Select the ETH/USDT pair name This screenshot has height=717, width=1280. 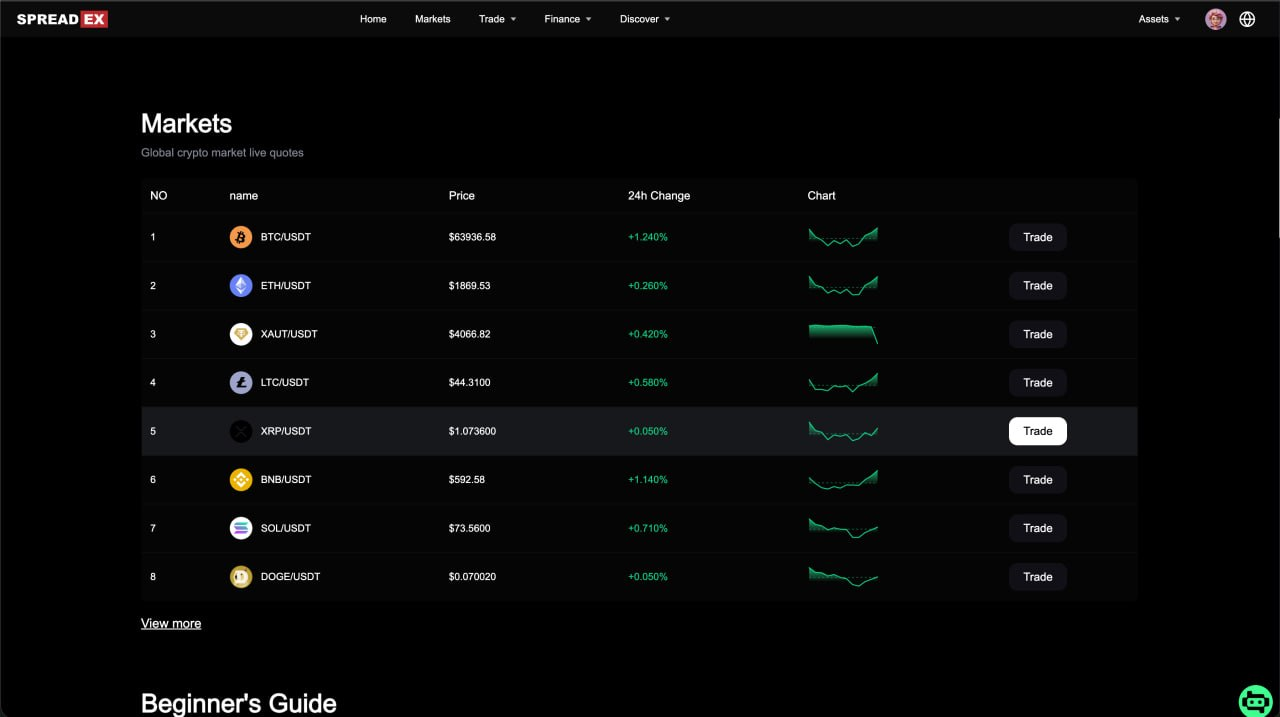click(x=286, y=286)
